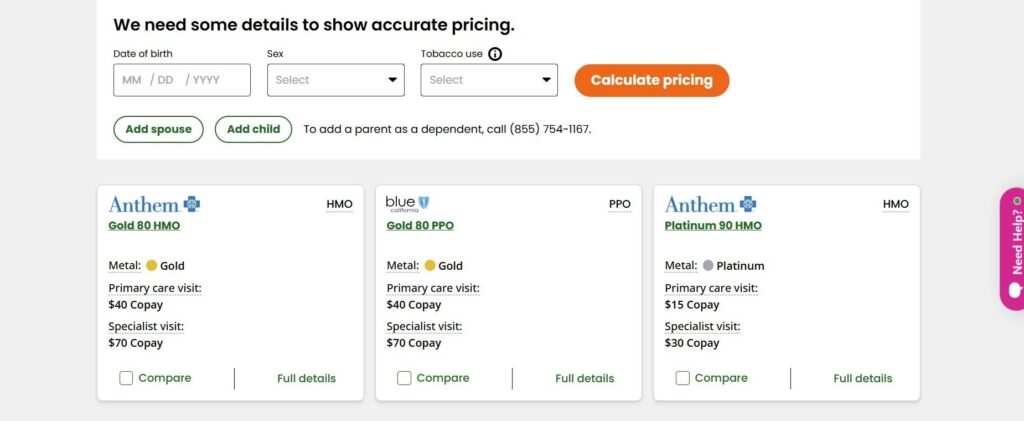Click the Add spouse button
This screenshot has width=1024, height=421.
tap(159, 129)
